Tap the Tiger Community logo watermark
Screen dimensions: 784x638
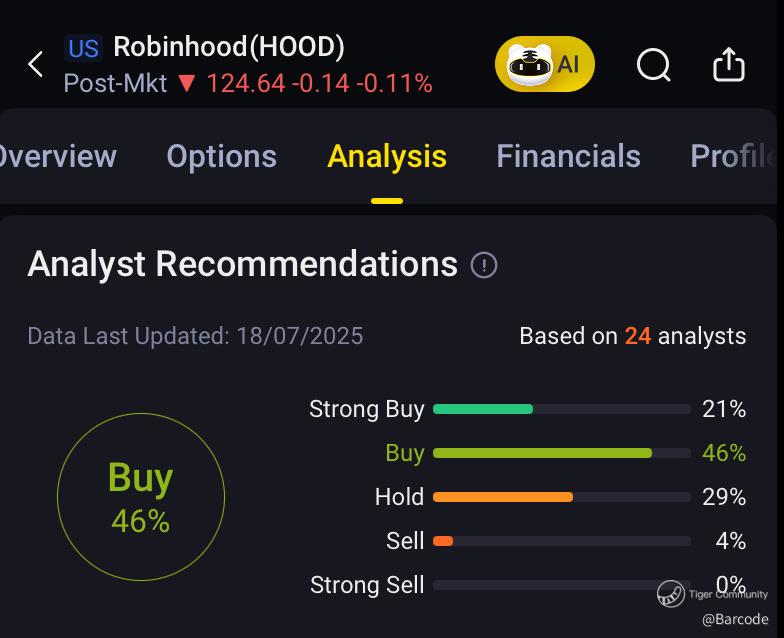[671, 594]
